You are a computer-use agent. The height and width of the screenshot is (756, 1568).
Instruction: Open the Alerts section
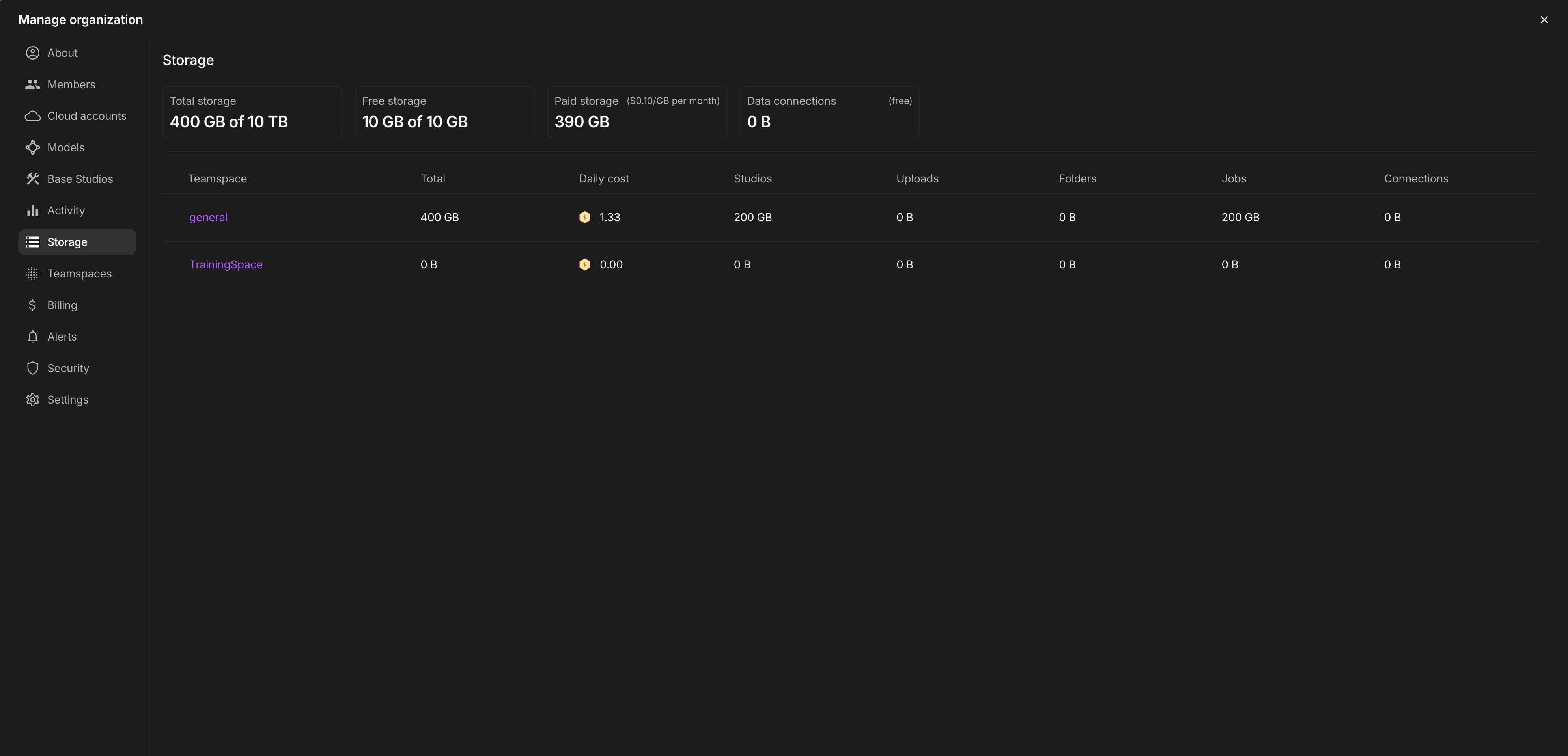pos(77,337)
